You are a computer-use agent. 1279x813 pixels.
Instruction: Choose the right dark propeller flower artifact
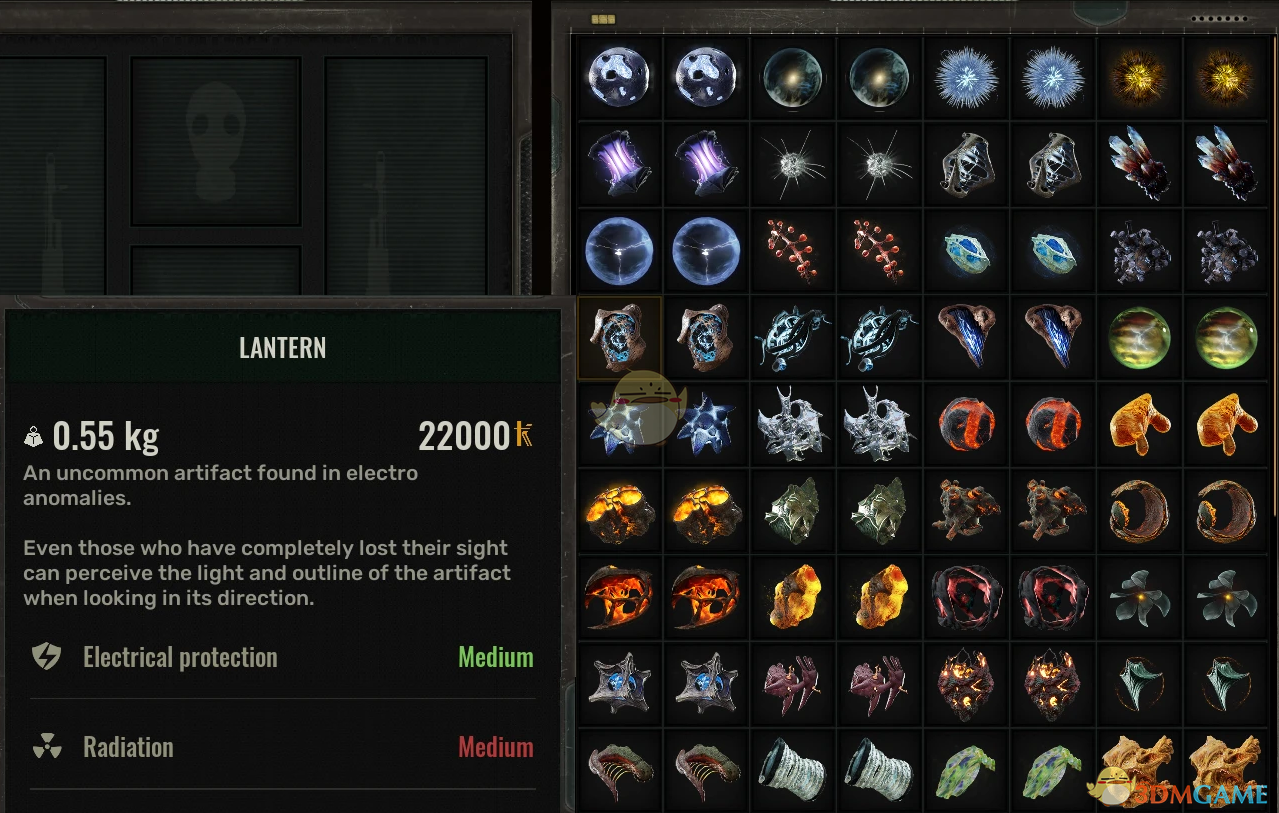[1225, 597]
